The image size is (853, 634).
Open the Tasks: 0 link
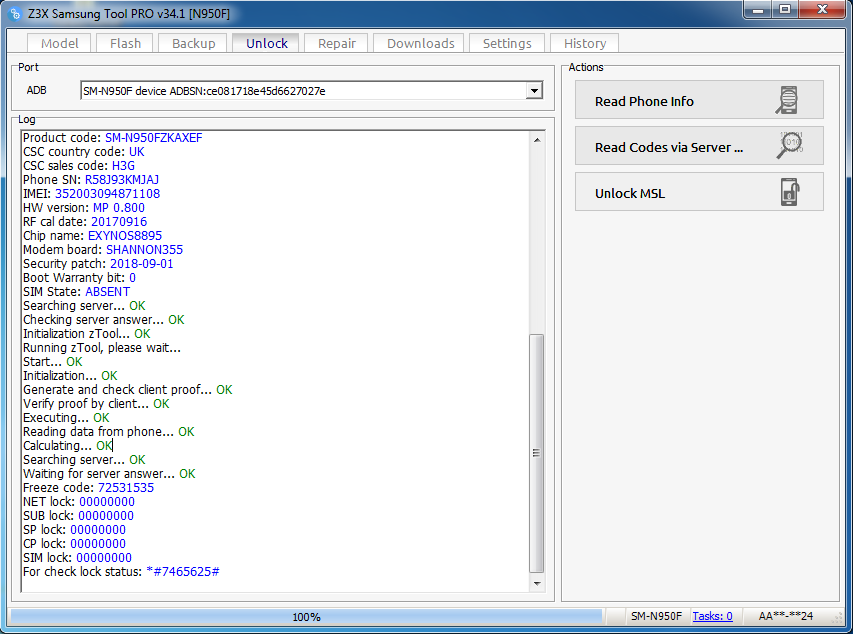712,616
